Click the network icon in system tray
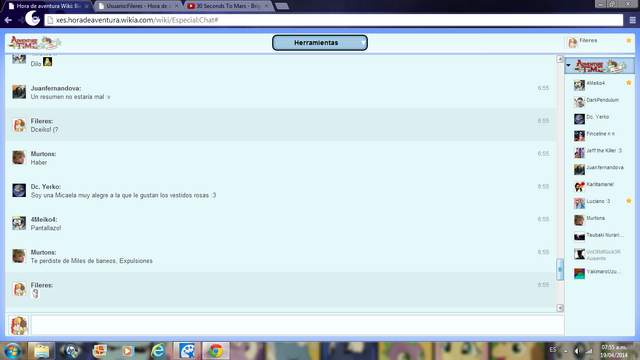The image size is (640, 360). point(588,351)
